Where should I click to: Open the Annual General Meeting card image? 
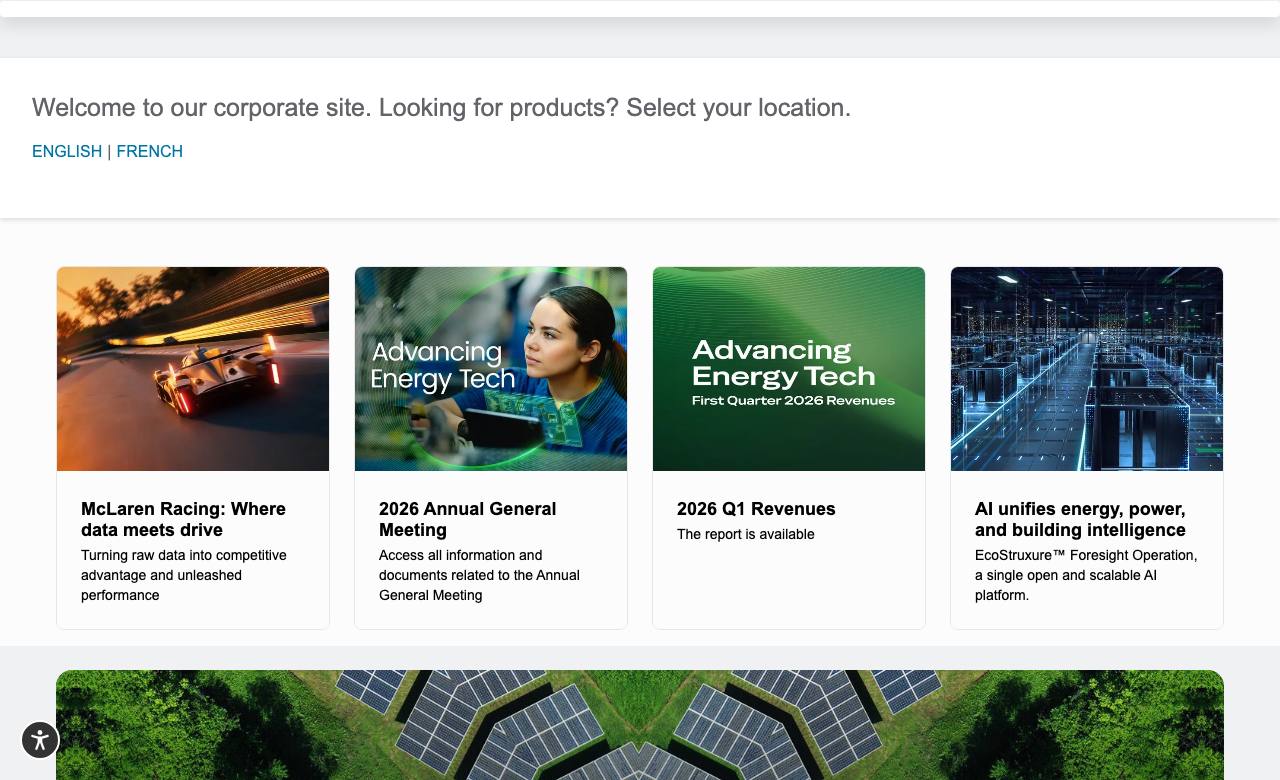pos(491,369)
